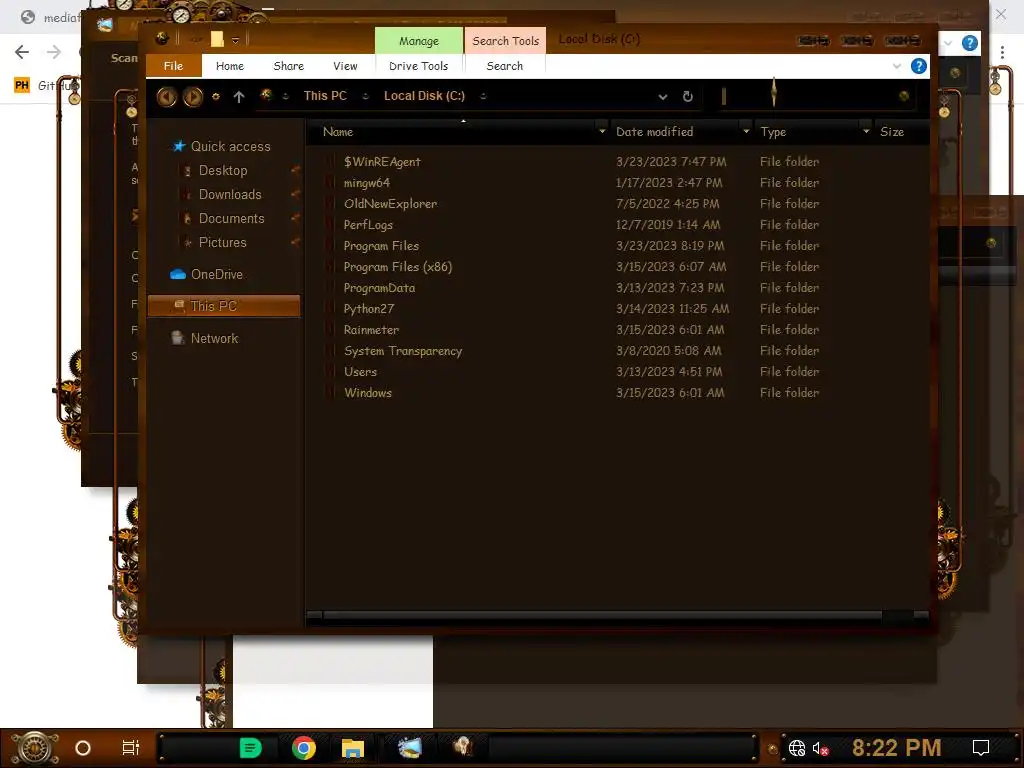Select the $WinREAgent folder
The height and width of the screenshot is (768, 1024).
(382, 162)
